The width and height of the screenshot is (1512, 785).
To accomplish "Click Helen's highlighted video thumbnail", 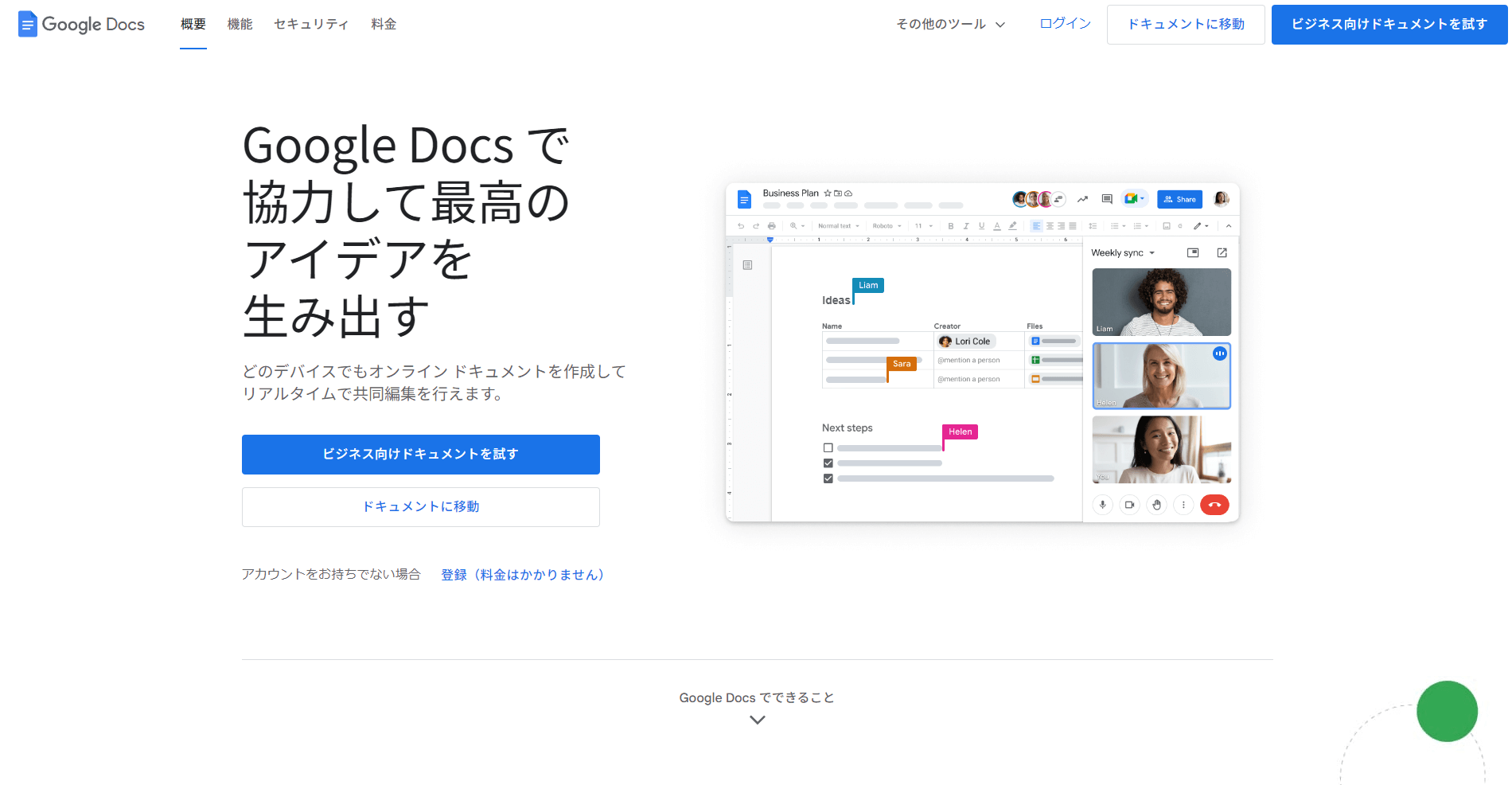I will (x=1162, y=376).
